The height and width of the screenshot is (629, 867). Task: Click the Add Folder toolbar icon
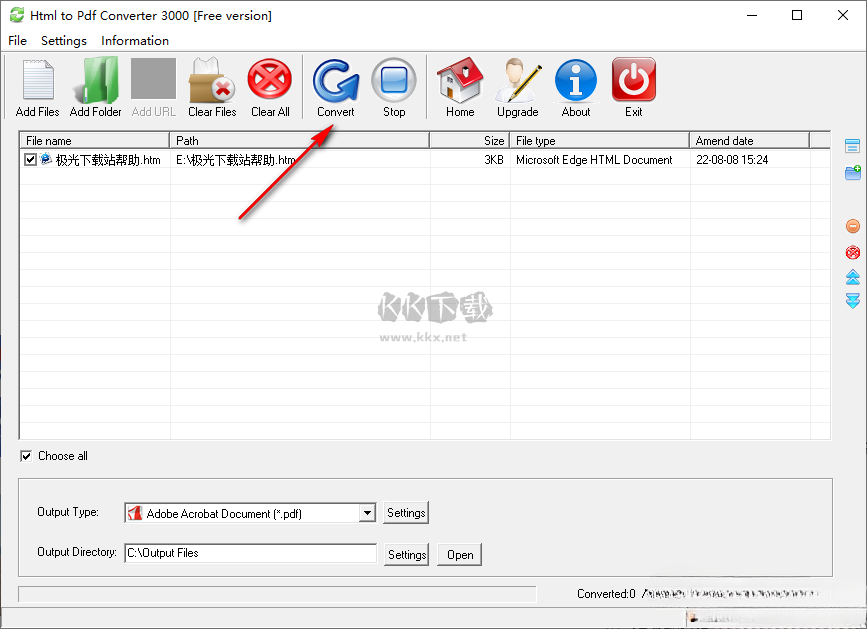pos(96,81)
